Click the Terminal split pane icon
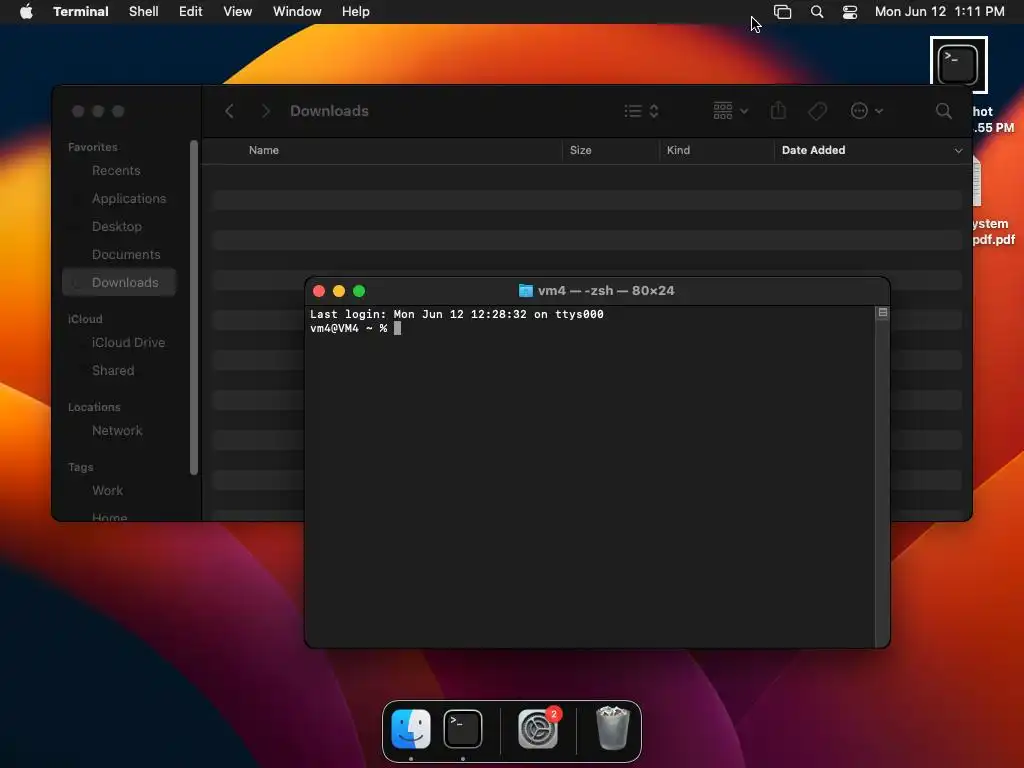 pos(882,313)
